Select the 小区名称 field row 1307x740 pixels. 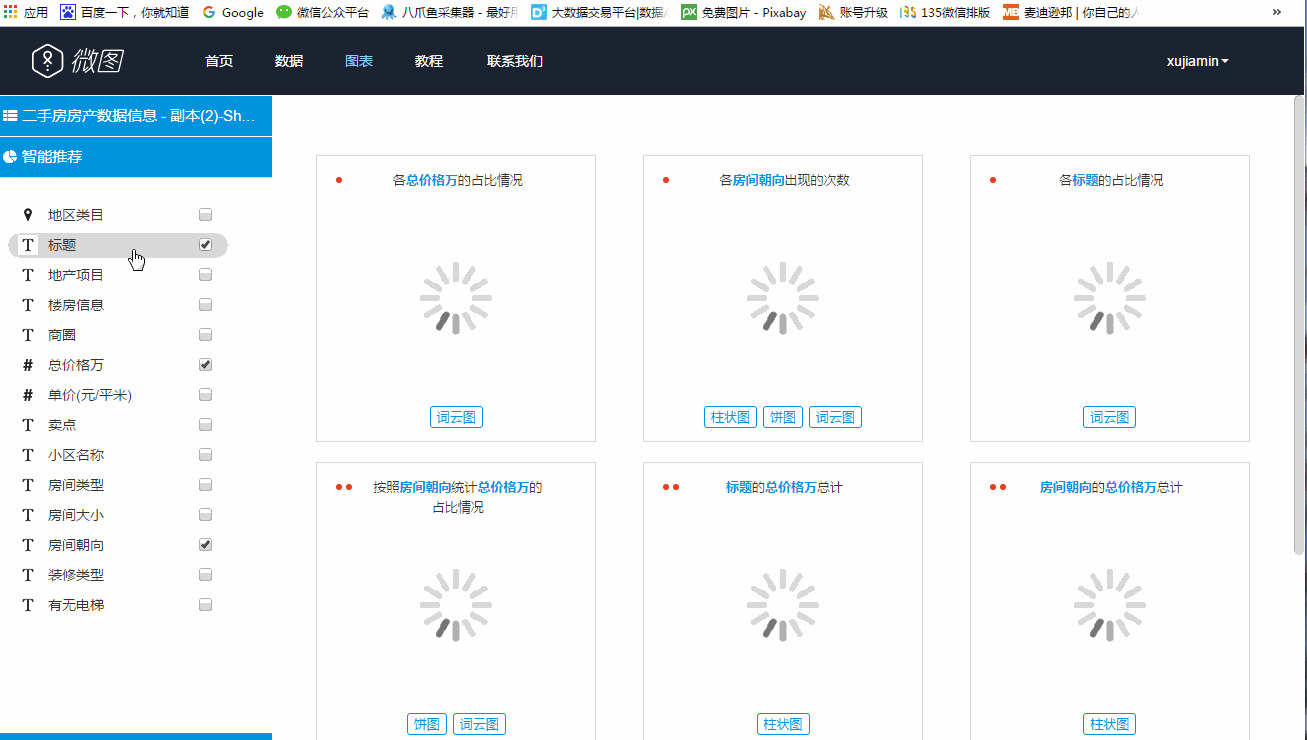point(118,455)
